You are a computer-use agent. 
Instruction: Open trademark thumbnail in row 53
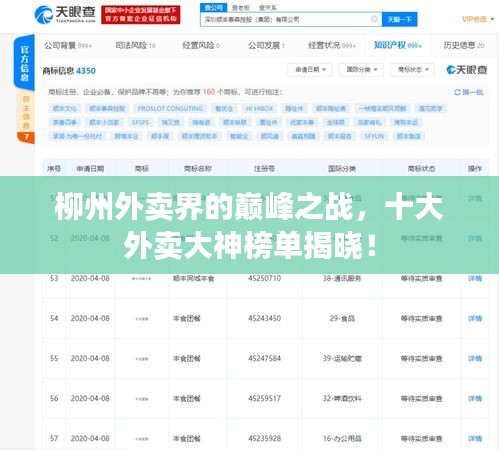pos(142,278)
